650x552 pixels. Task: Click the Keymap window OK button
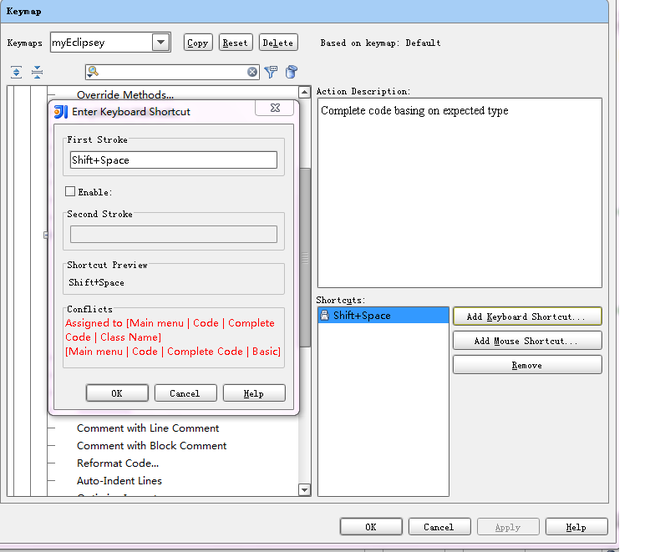371,527
